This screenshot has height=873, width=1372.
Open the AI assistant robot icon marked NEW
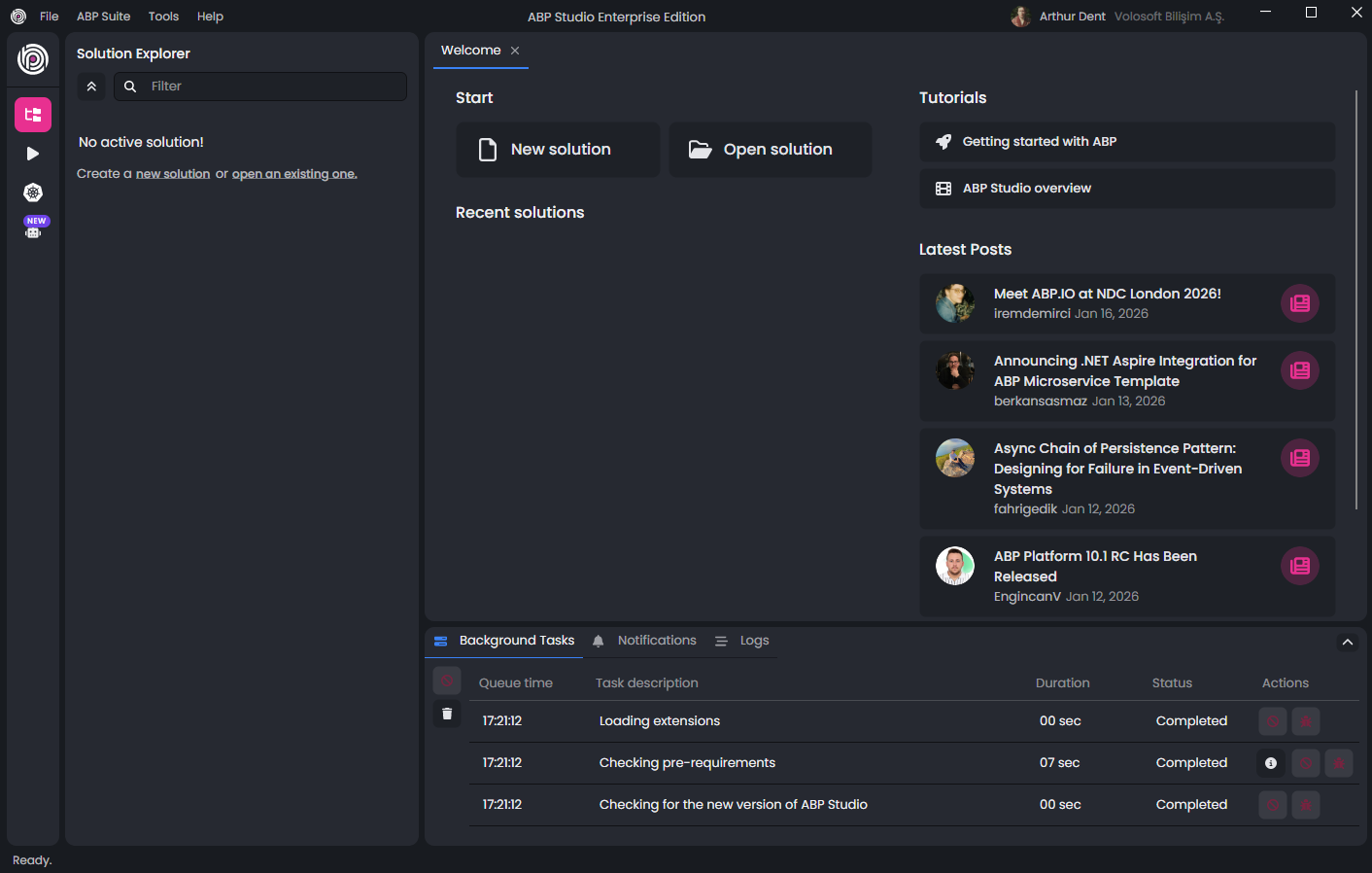[x=33, y=227]
